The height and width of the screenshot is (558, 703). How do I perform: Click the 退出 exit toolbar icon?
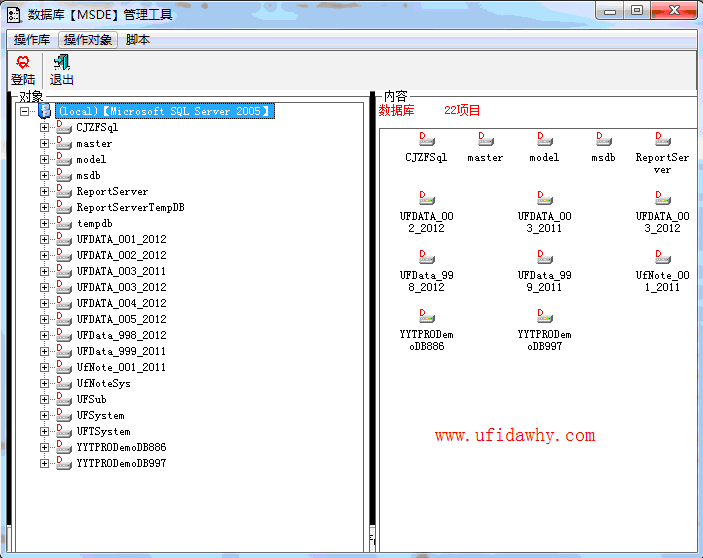[61, 70]
